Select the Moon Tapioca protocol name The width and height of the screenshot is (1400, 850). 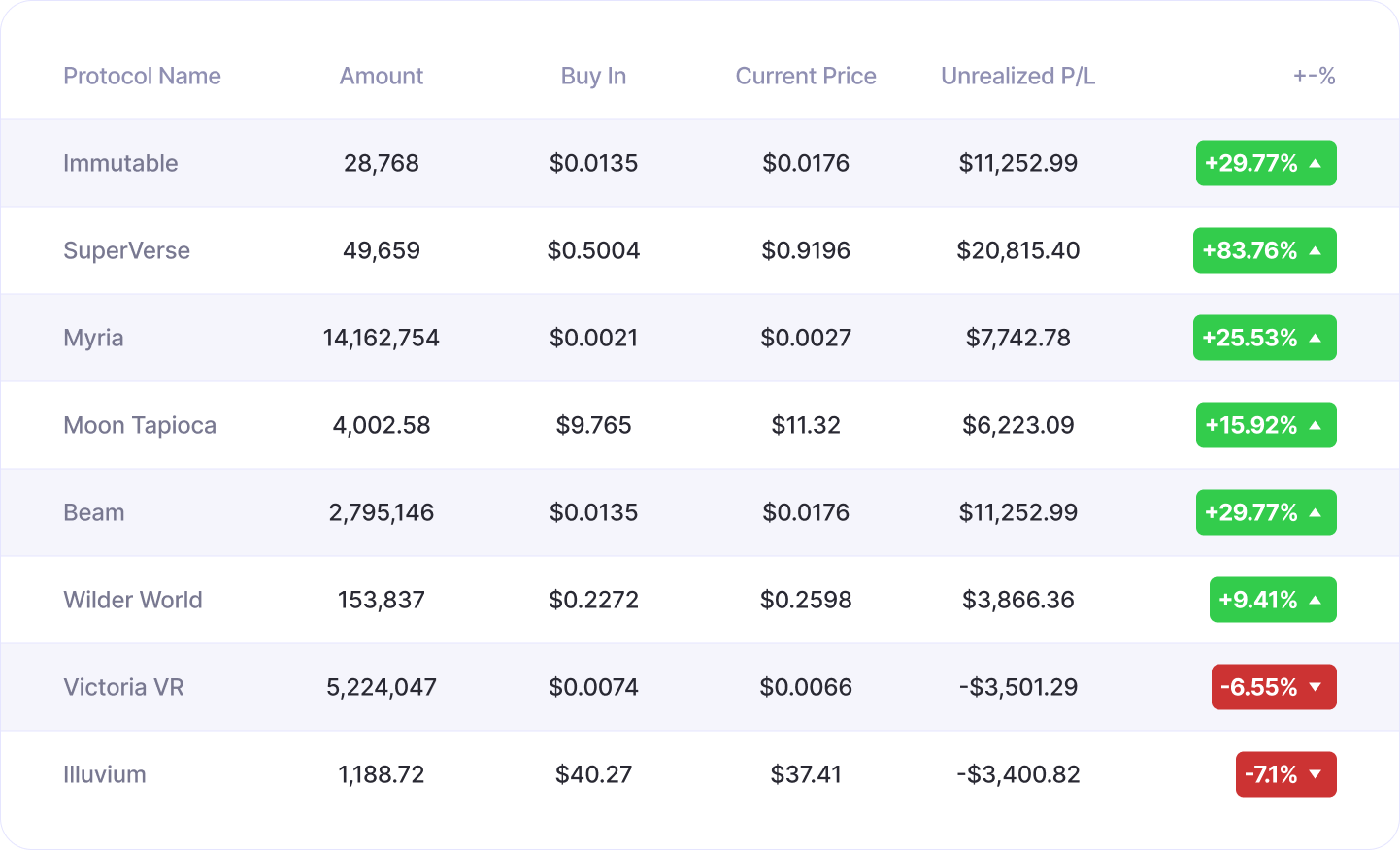[140, 425]
